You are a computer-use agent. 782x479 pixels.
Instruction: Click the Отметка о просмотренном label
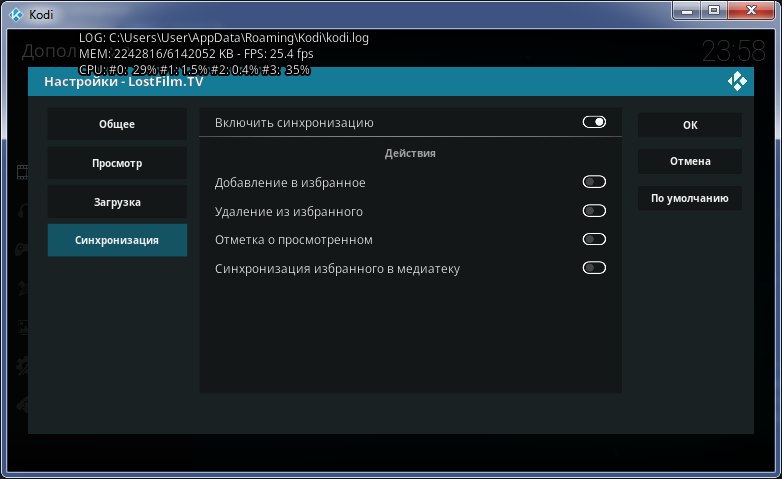tap(294, 240)
